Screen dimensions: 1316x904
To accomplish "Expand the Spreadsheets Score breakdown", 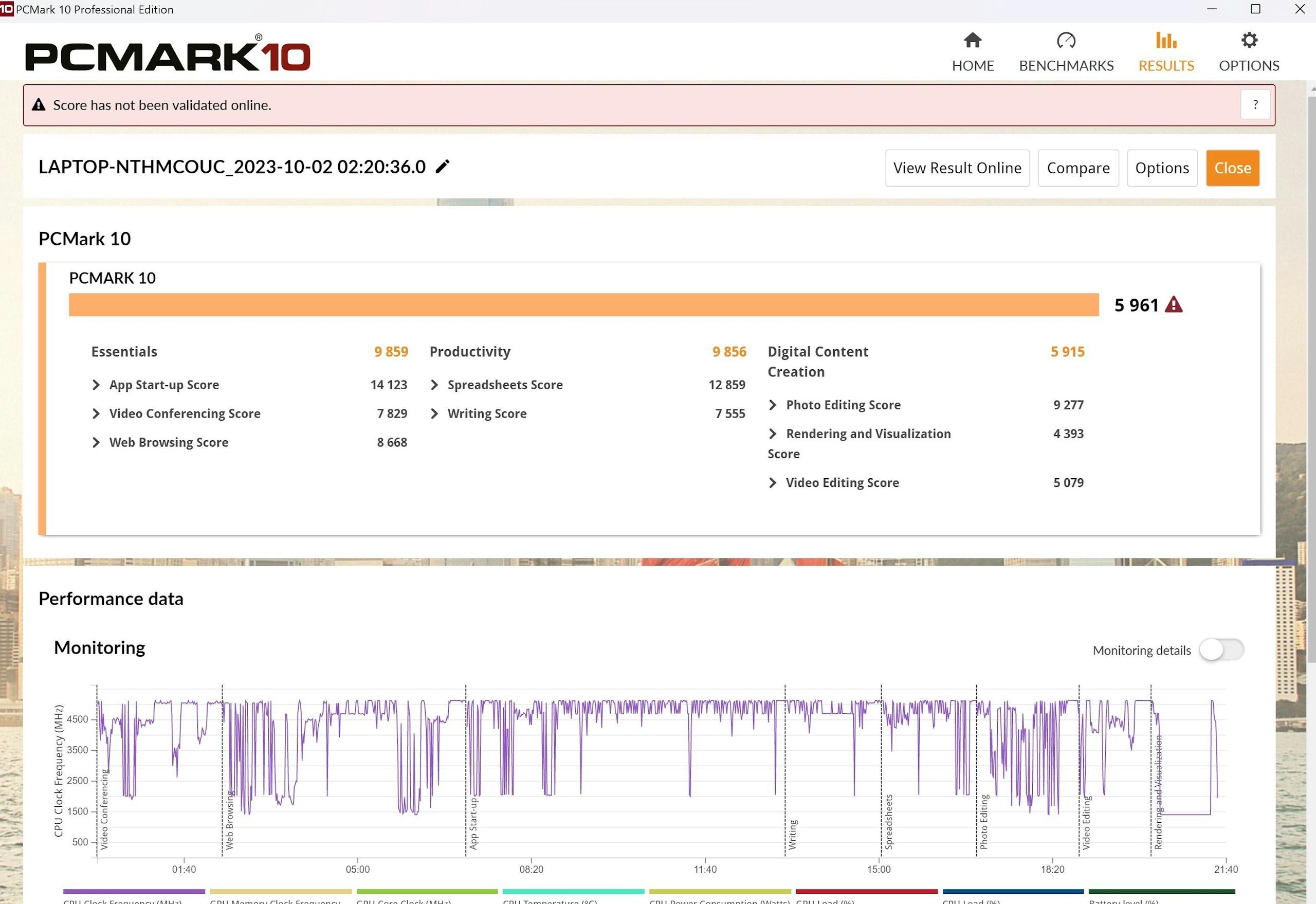I will [434, 385].
